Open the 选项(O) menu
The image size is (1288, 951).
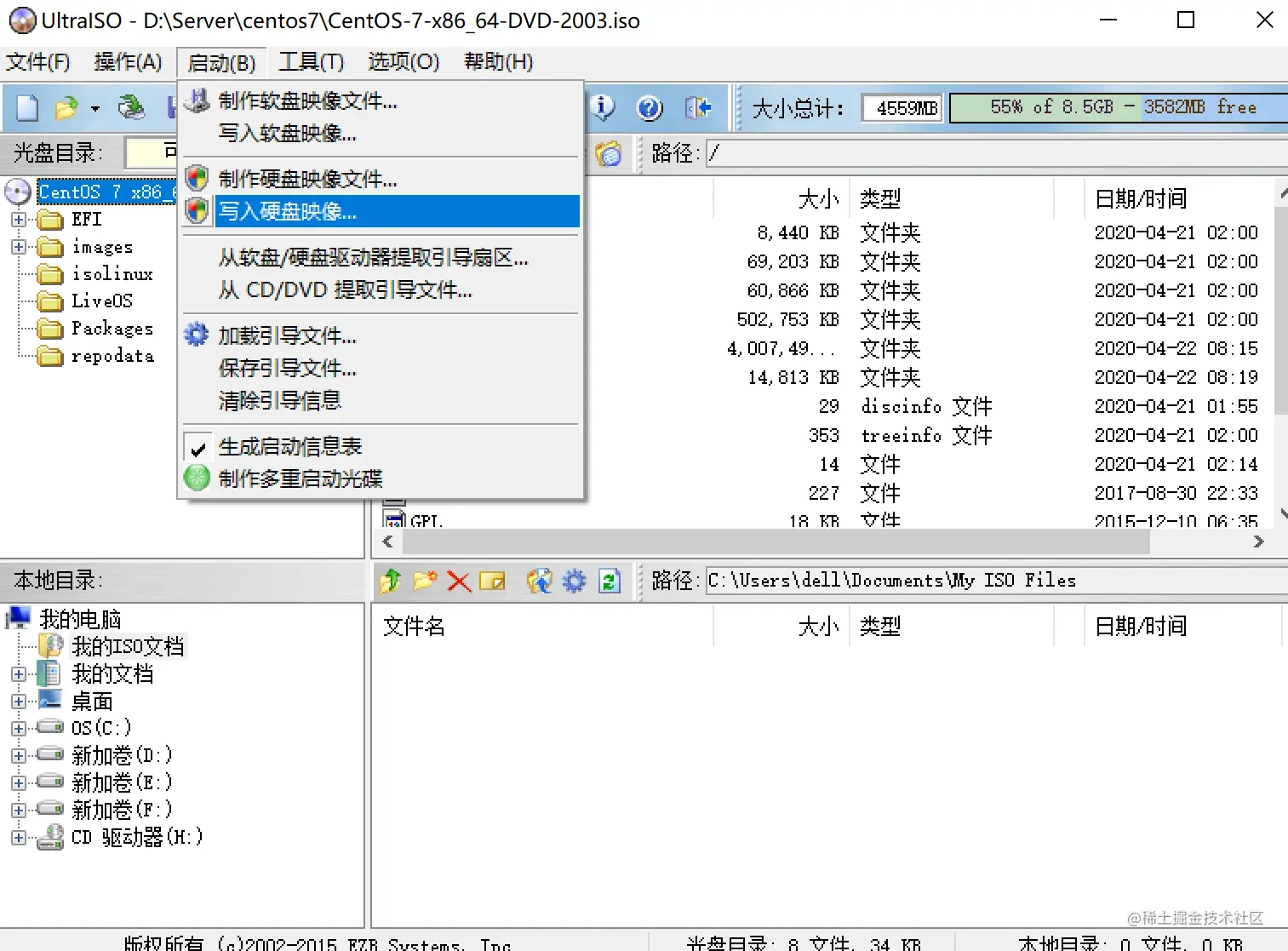click(x=404, y=62)
